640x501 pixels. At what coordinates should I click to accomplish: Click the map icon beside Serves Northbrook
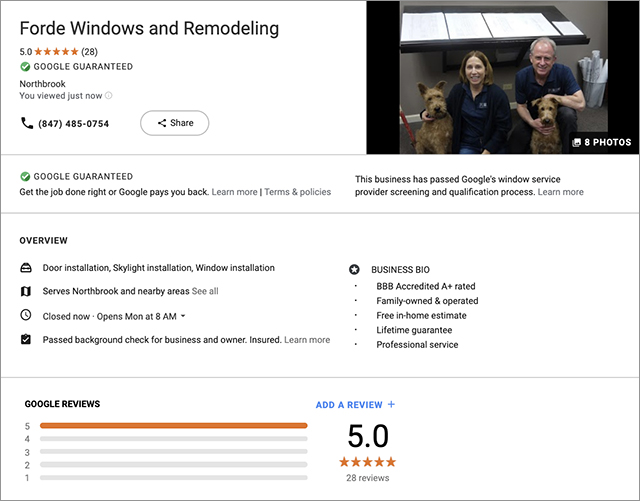pos(26,291)
